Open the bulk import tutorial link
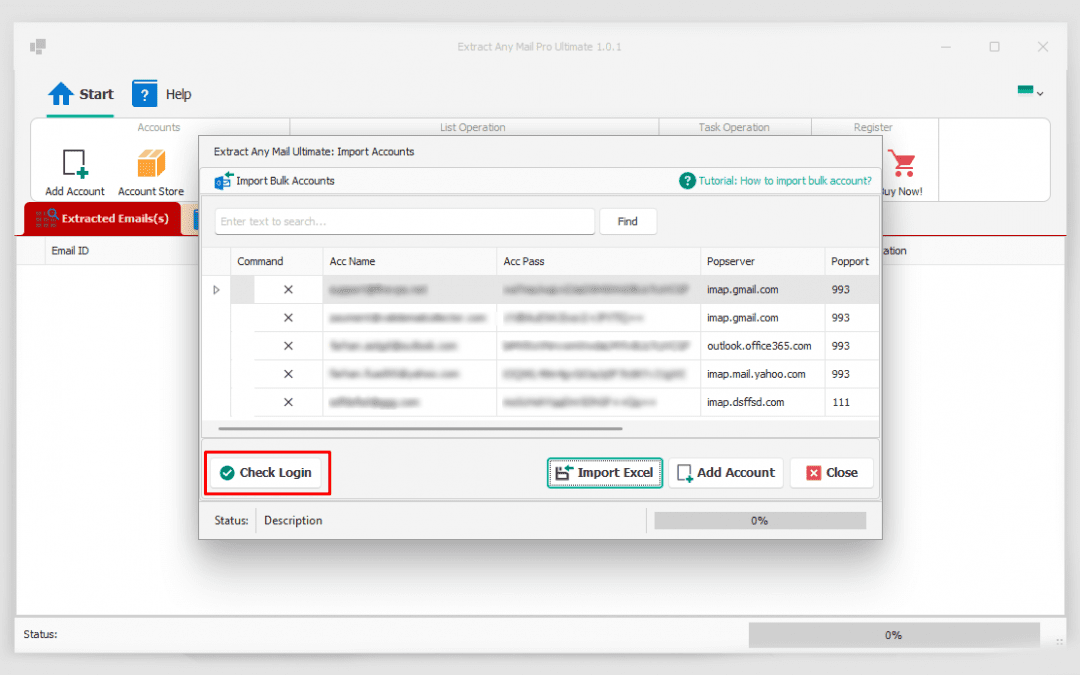1080x675 pixels. pyautogui.click(x=785, y=181)
